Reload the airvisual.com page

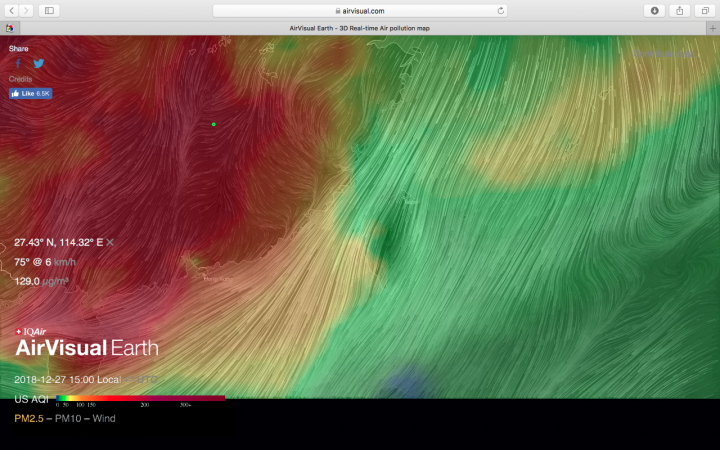point(501,11)
